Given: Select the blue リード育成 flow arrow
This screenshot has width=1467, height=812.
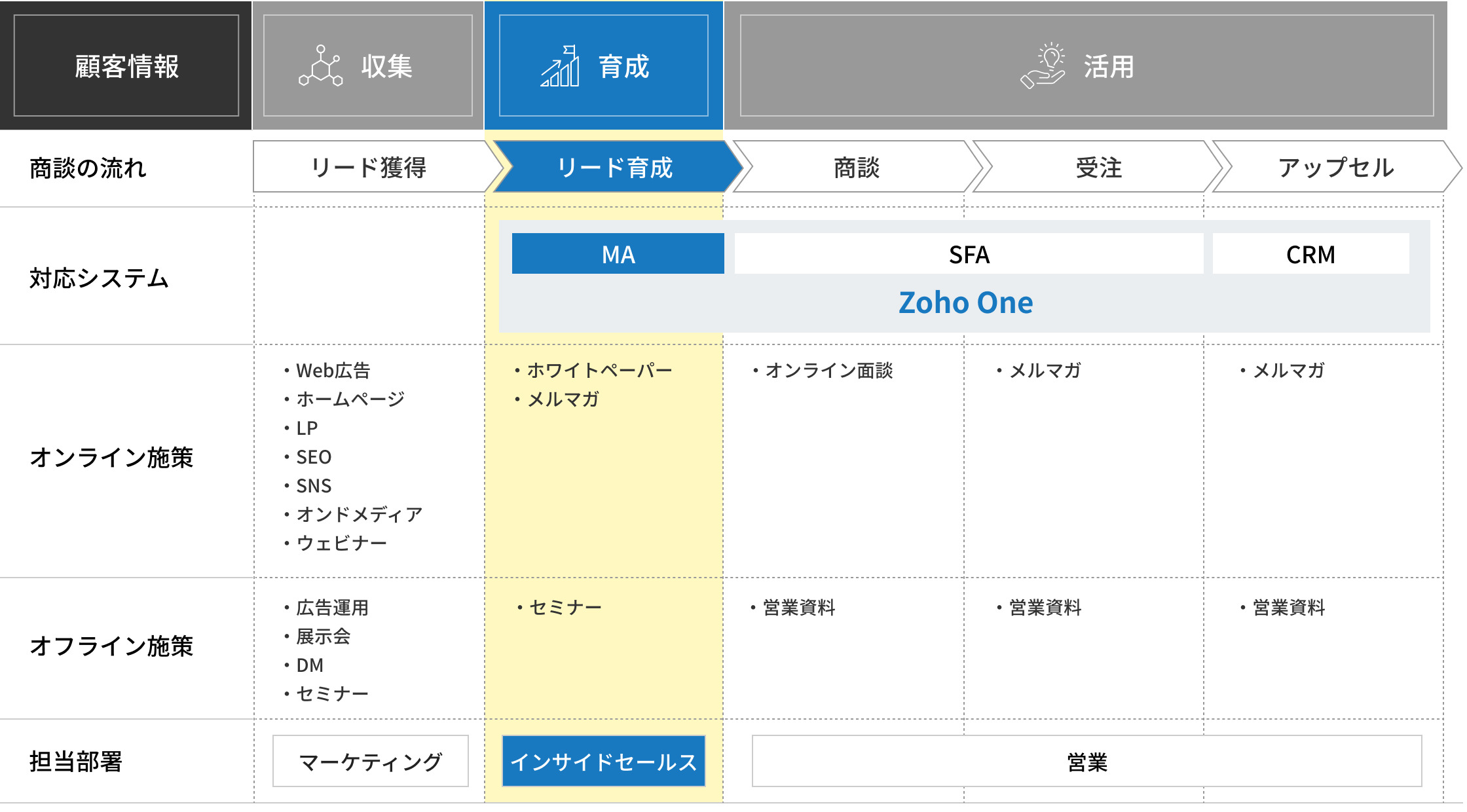Looking at the screenshot, I should 614,167.
